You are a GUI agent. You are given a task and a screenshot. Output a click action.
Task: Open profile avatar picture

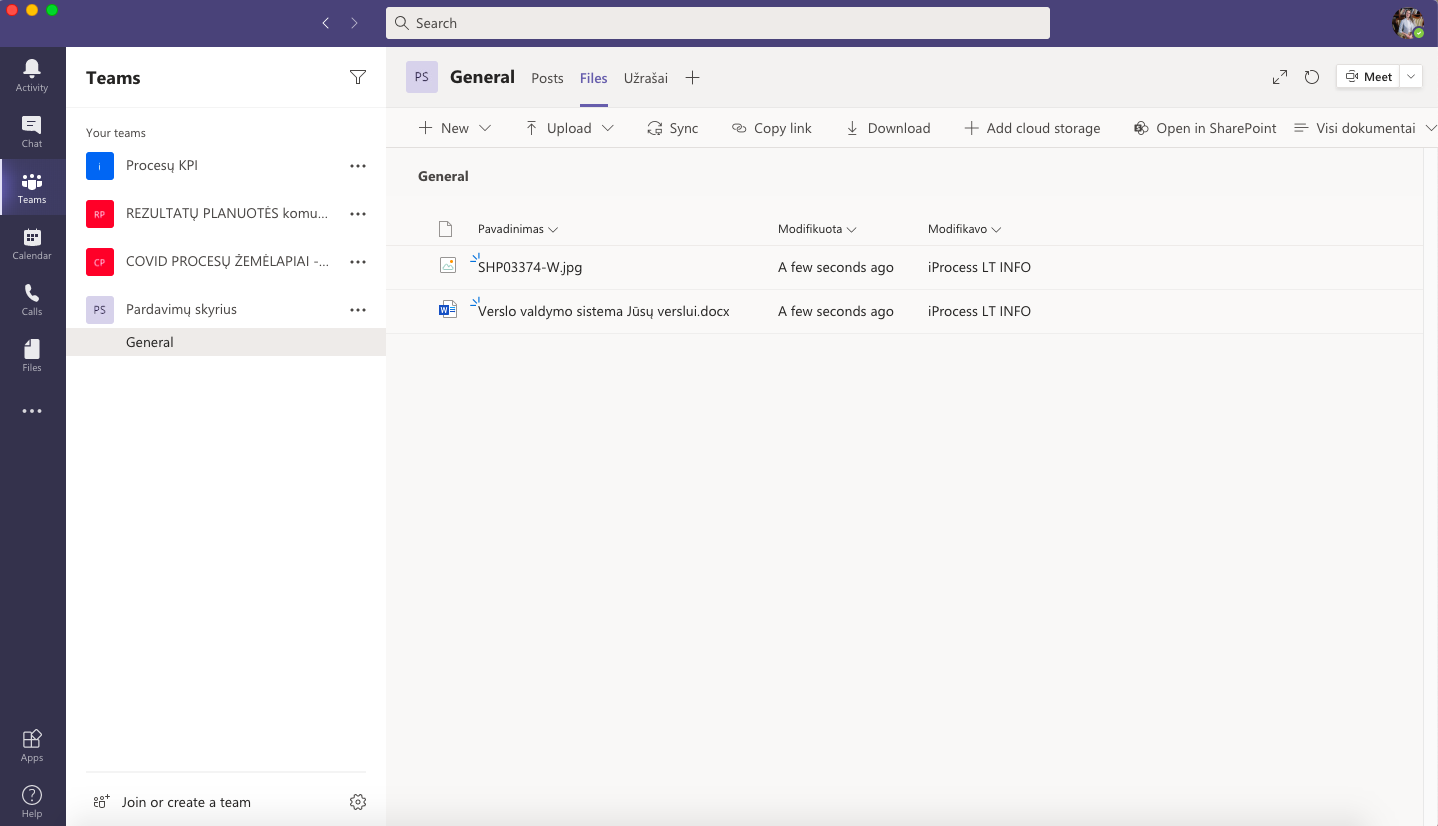[x=1408, y=24]
